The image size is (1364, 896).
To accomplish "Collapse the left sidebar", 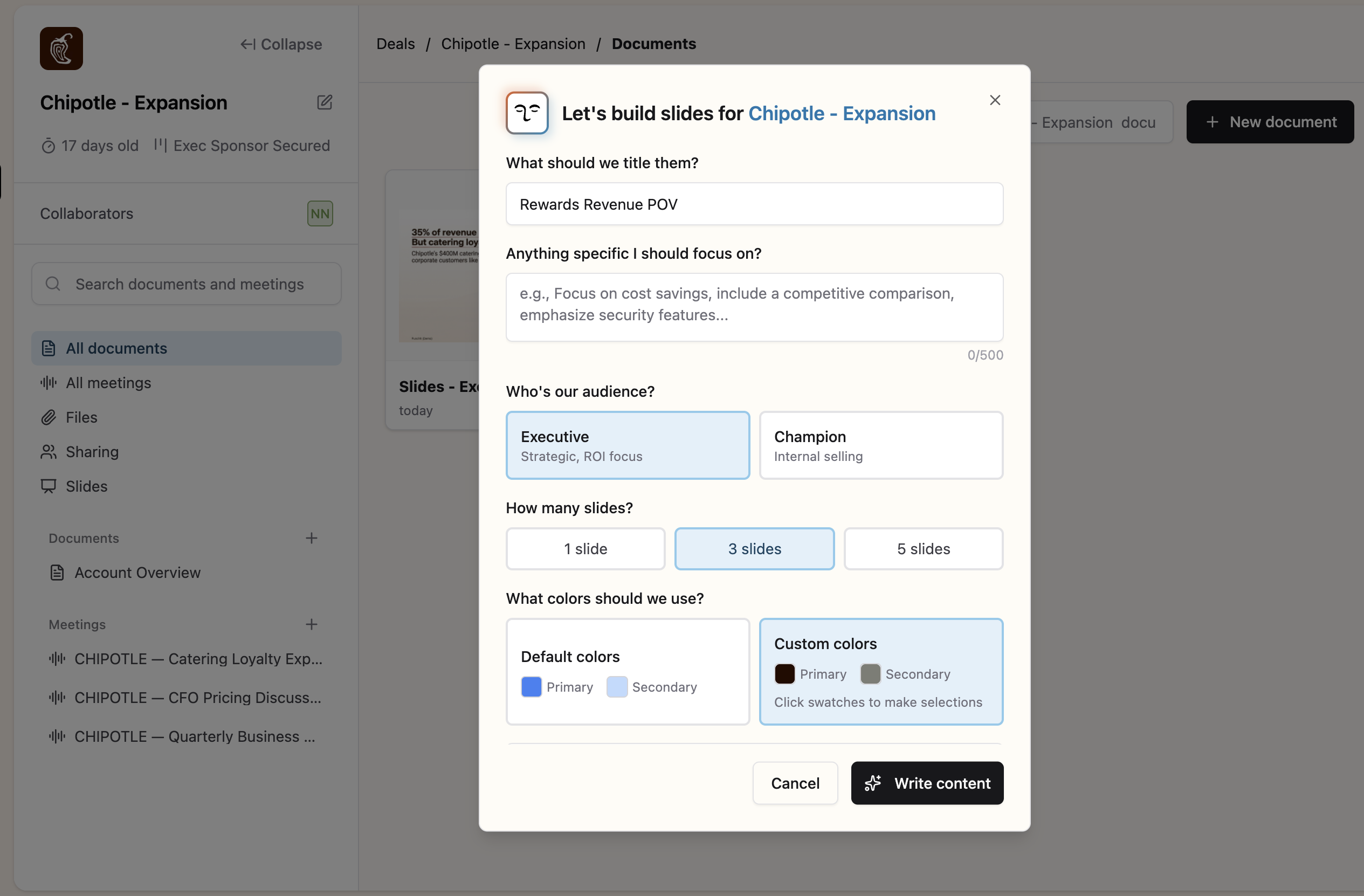I will point(281,44).
